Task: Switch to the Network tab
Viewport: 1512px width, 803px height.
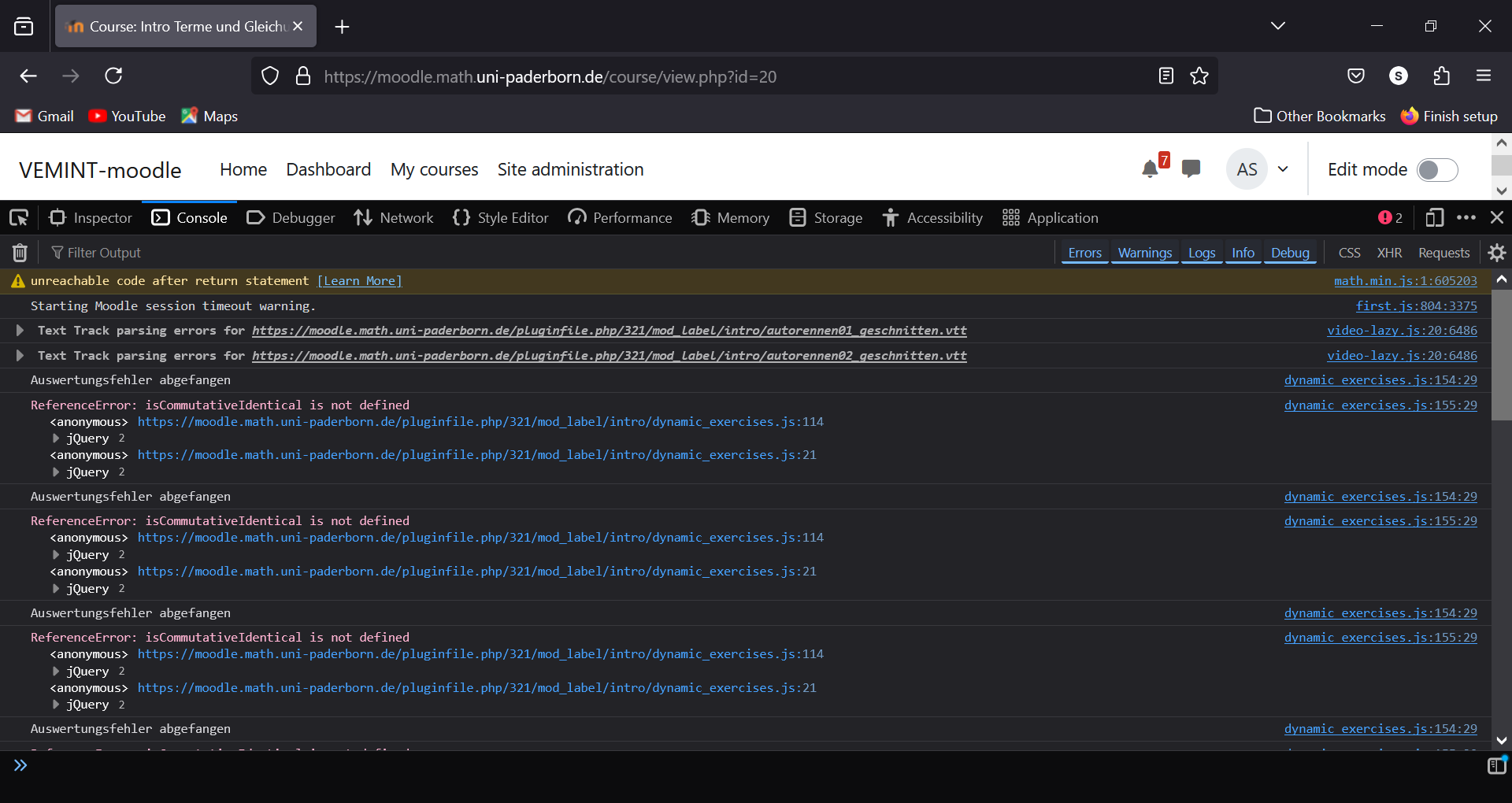Action: [393, 218]
